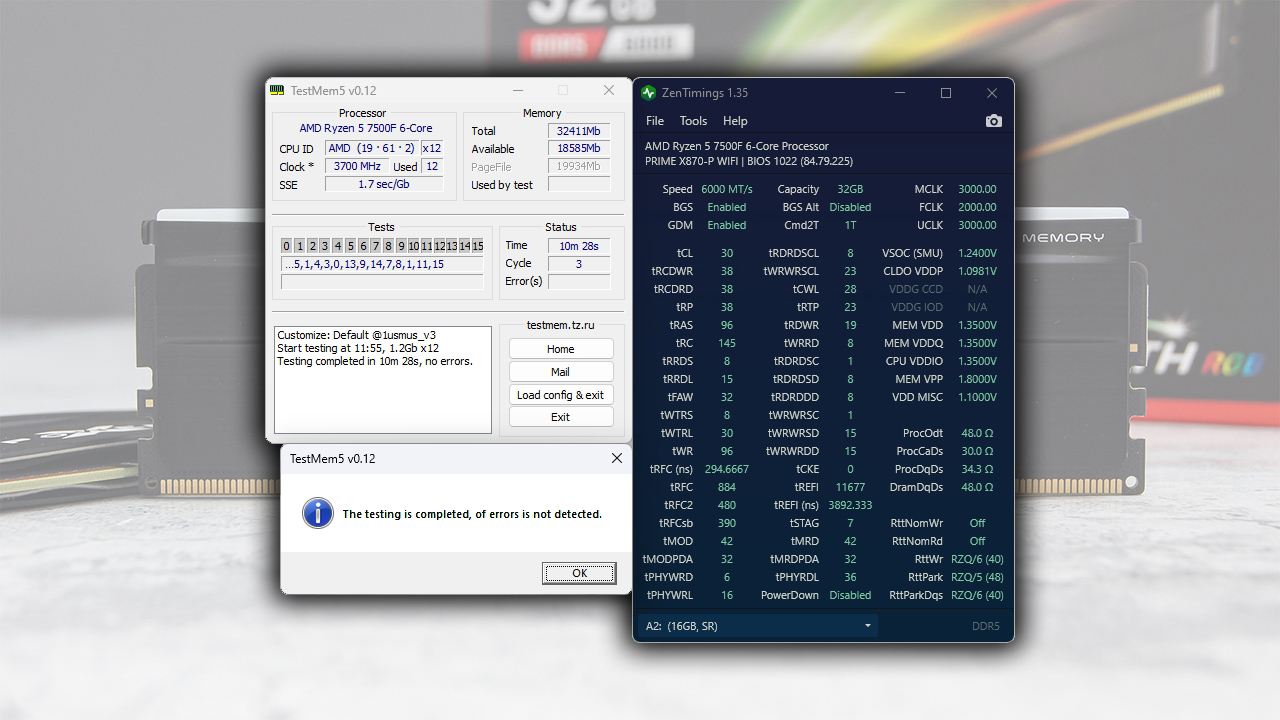Click the BGS Alt Disabled value
1280x720 pixels.
click(x=850, y=207)
